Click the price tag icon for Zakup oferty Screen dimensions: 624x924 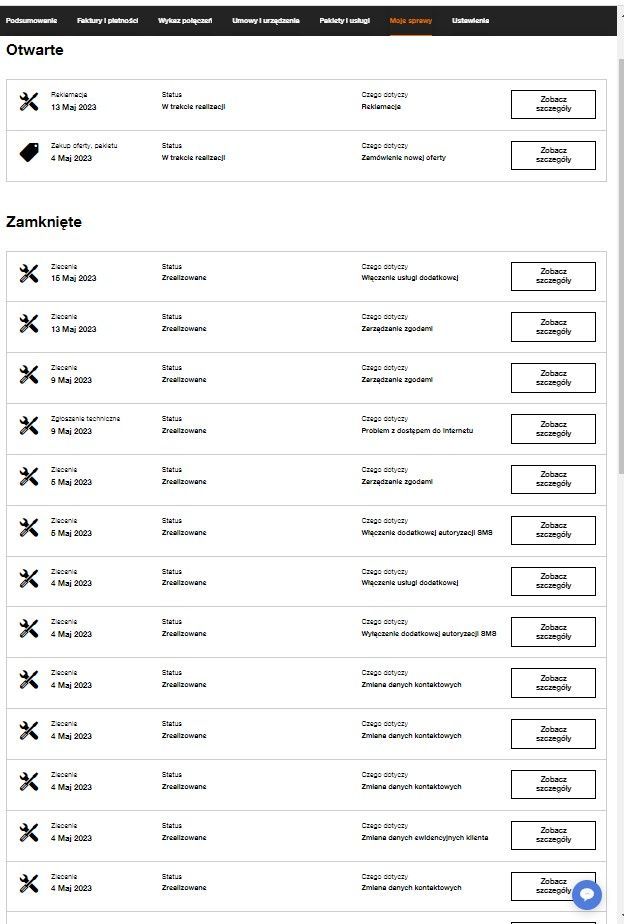pyautogui.click(x=29, y=152)
